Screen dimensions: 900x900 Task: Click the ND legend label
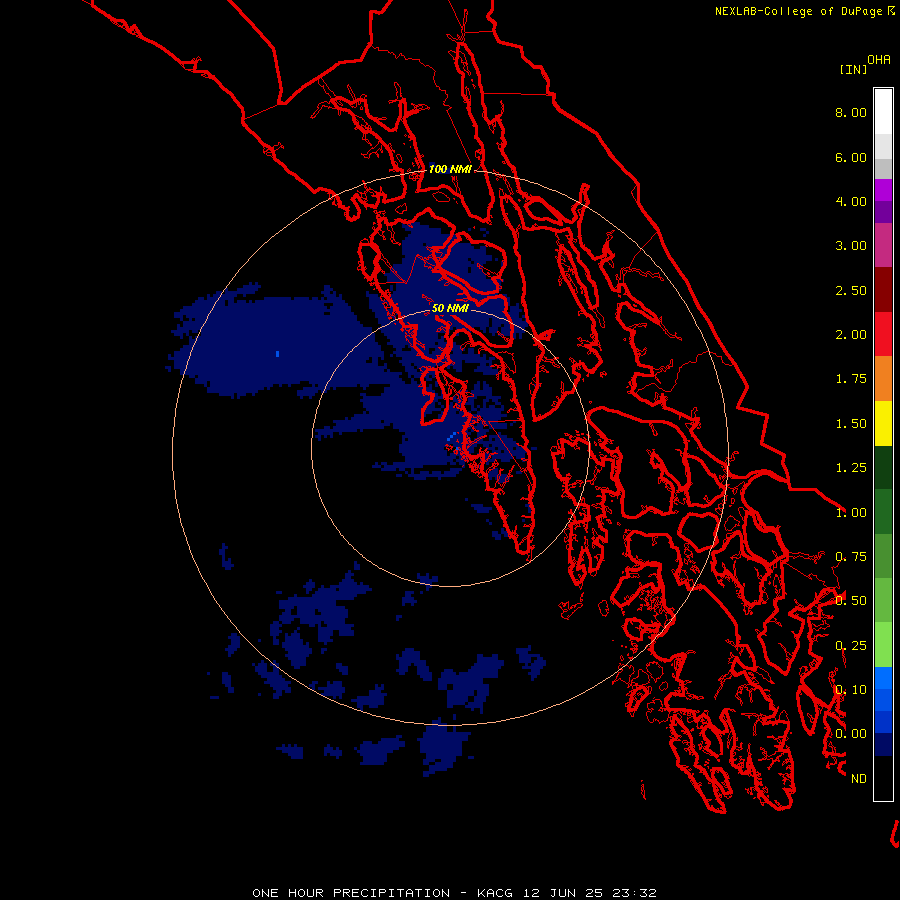[x=859, y=779]
